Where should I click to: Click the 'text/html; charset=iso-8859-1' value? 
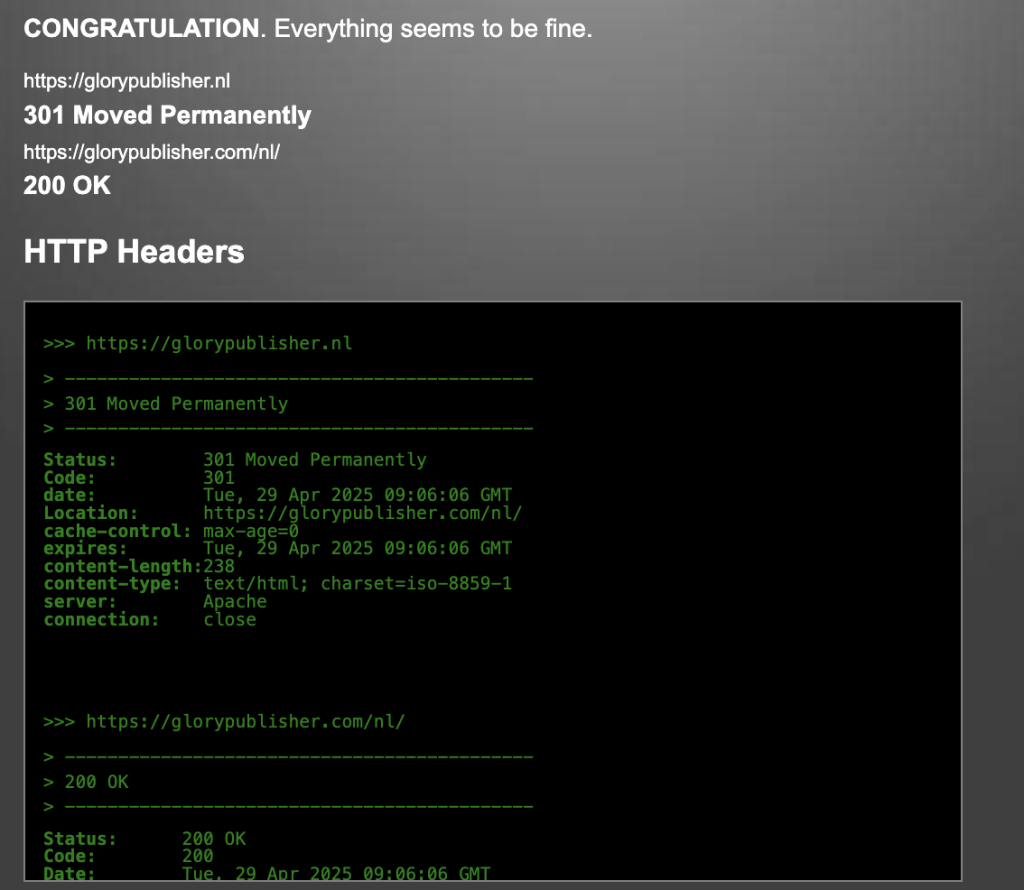tap(358, 584)
